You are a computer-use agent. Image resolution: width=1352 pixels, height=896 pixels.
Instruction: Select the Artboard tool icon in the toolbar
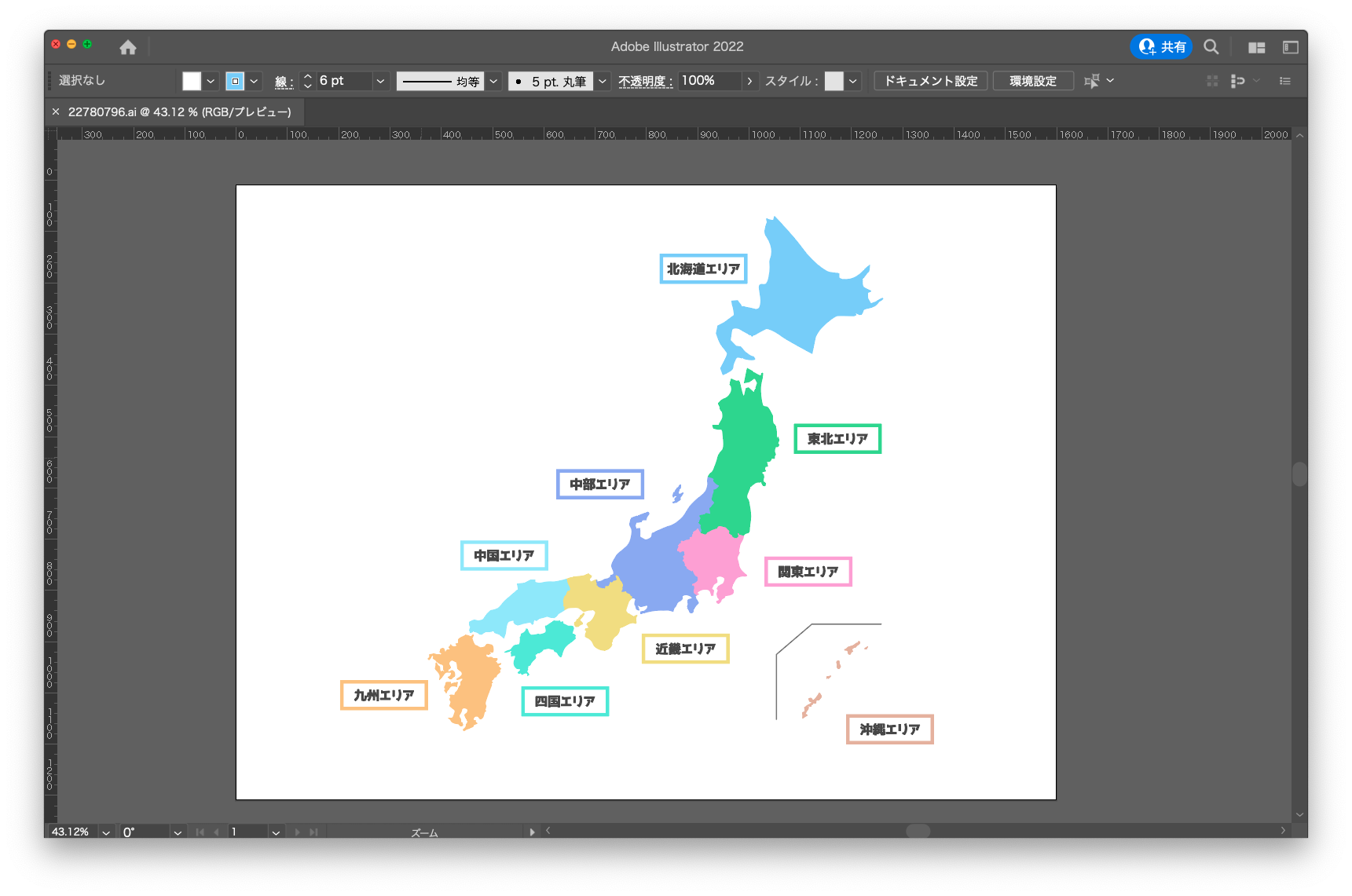tap(1092, 80)
